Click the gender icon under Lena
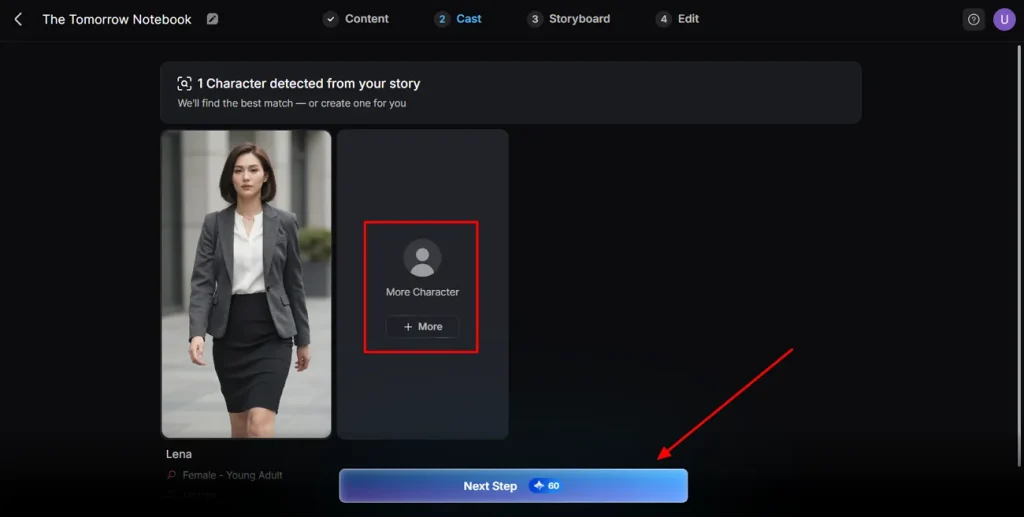This screenshot has width=1024, height=517. click(x=172, y=475)
